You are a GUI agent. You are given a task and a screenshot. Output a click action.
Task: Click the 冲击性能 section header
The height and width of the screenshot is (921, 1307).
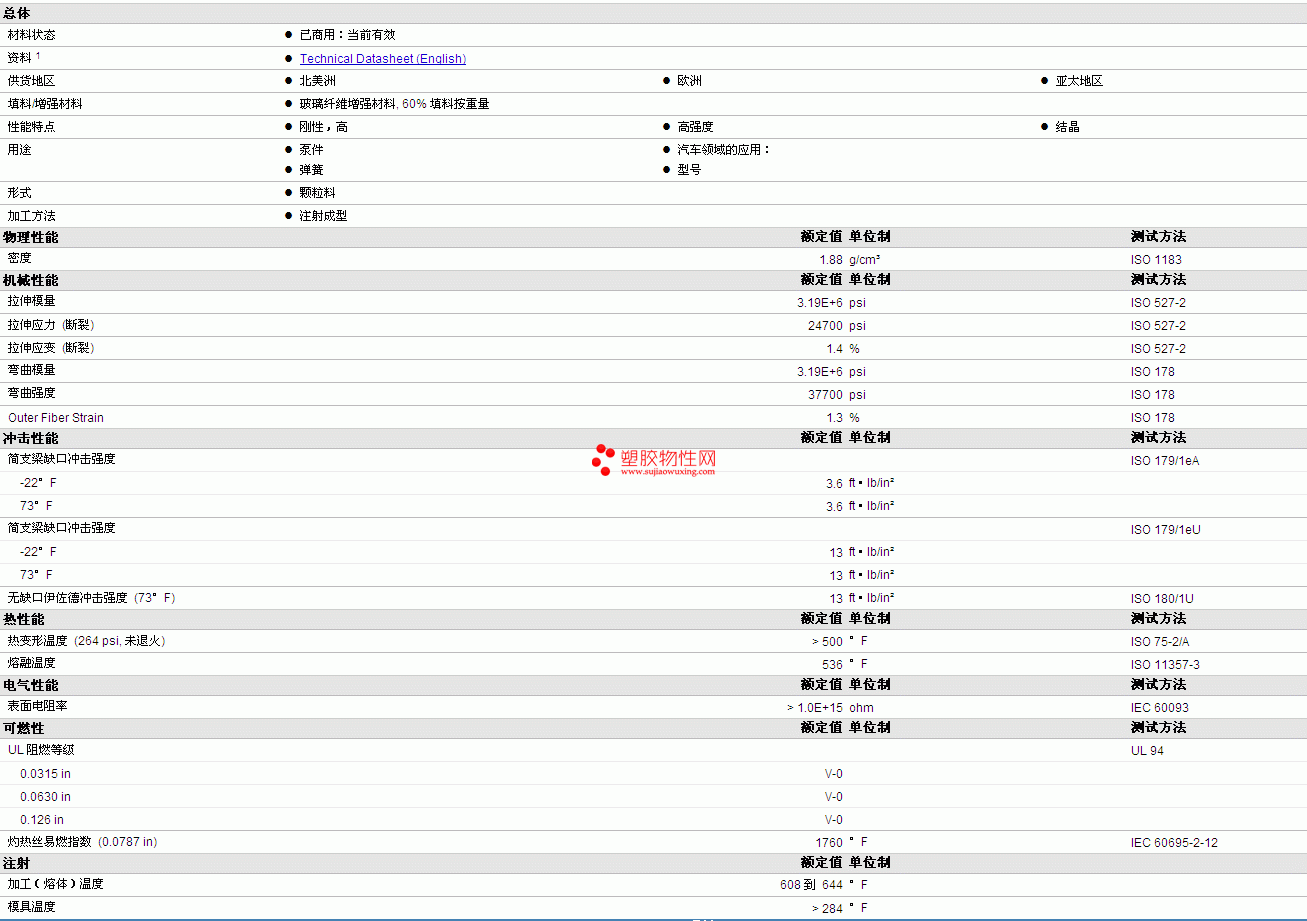click(31, 439)
